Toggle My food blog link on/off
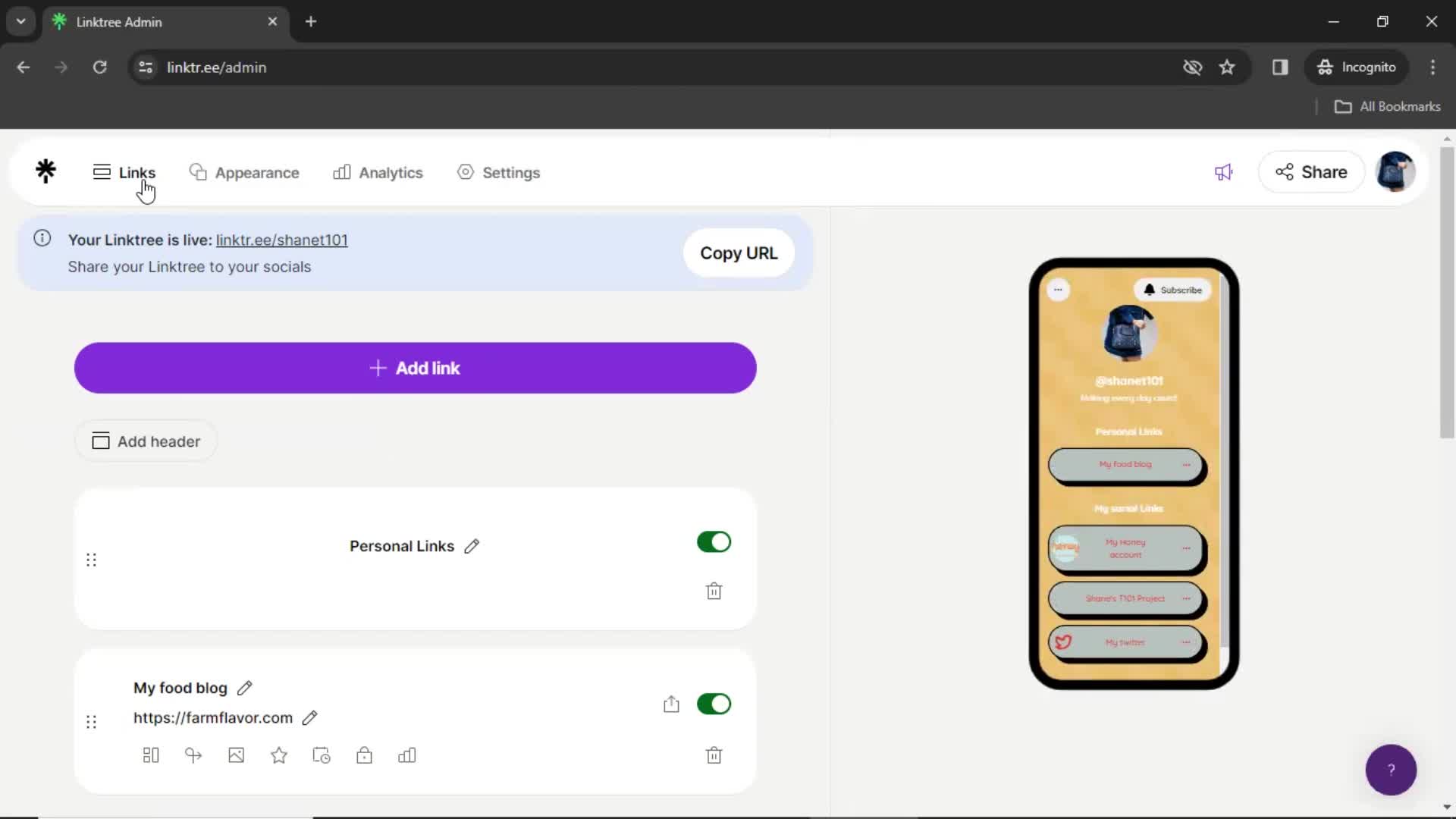 tap(715, 704)
